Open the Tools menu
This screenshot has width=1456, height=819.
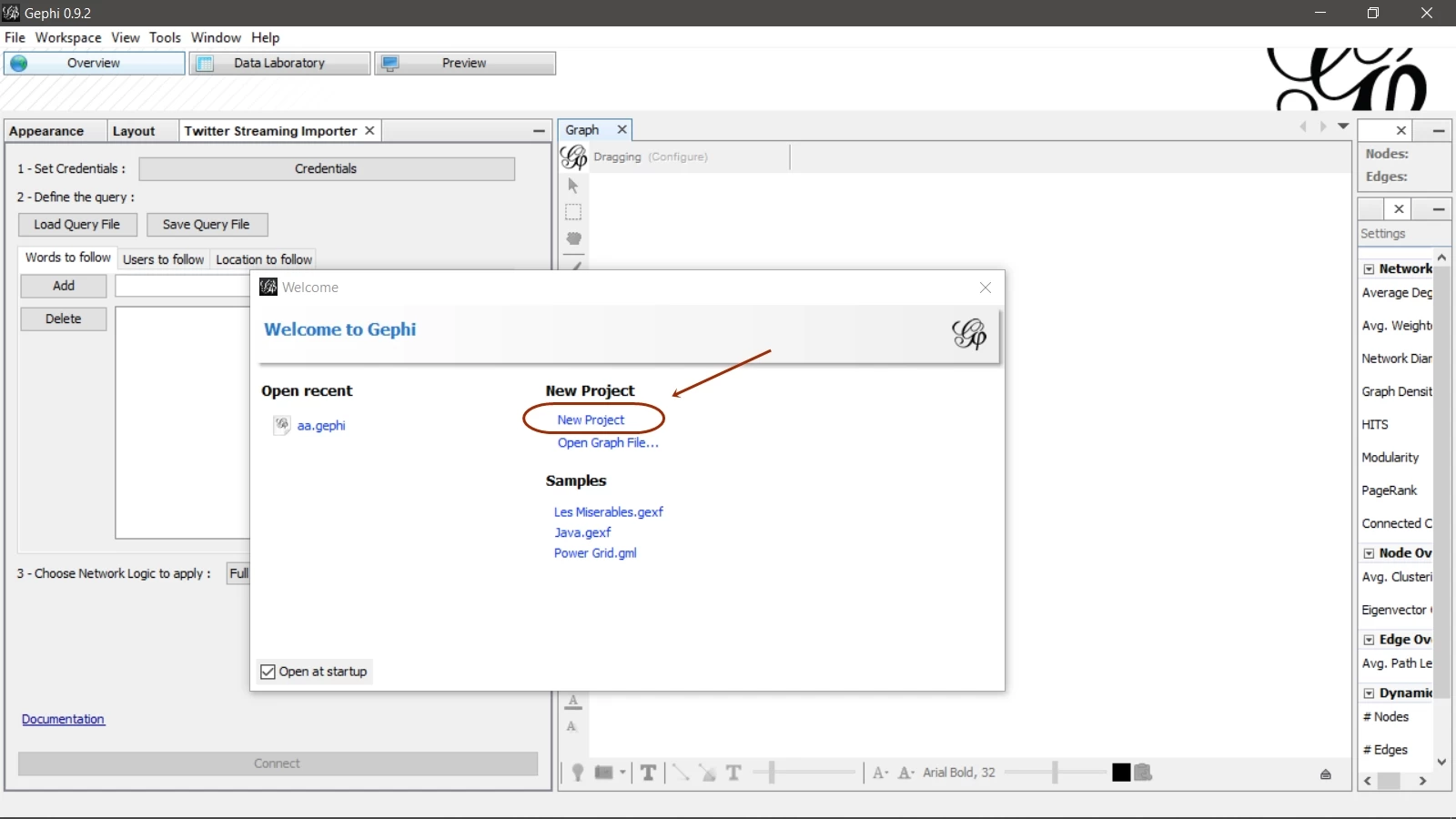165,37
